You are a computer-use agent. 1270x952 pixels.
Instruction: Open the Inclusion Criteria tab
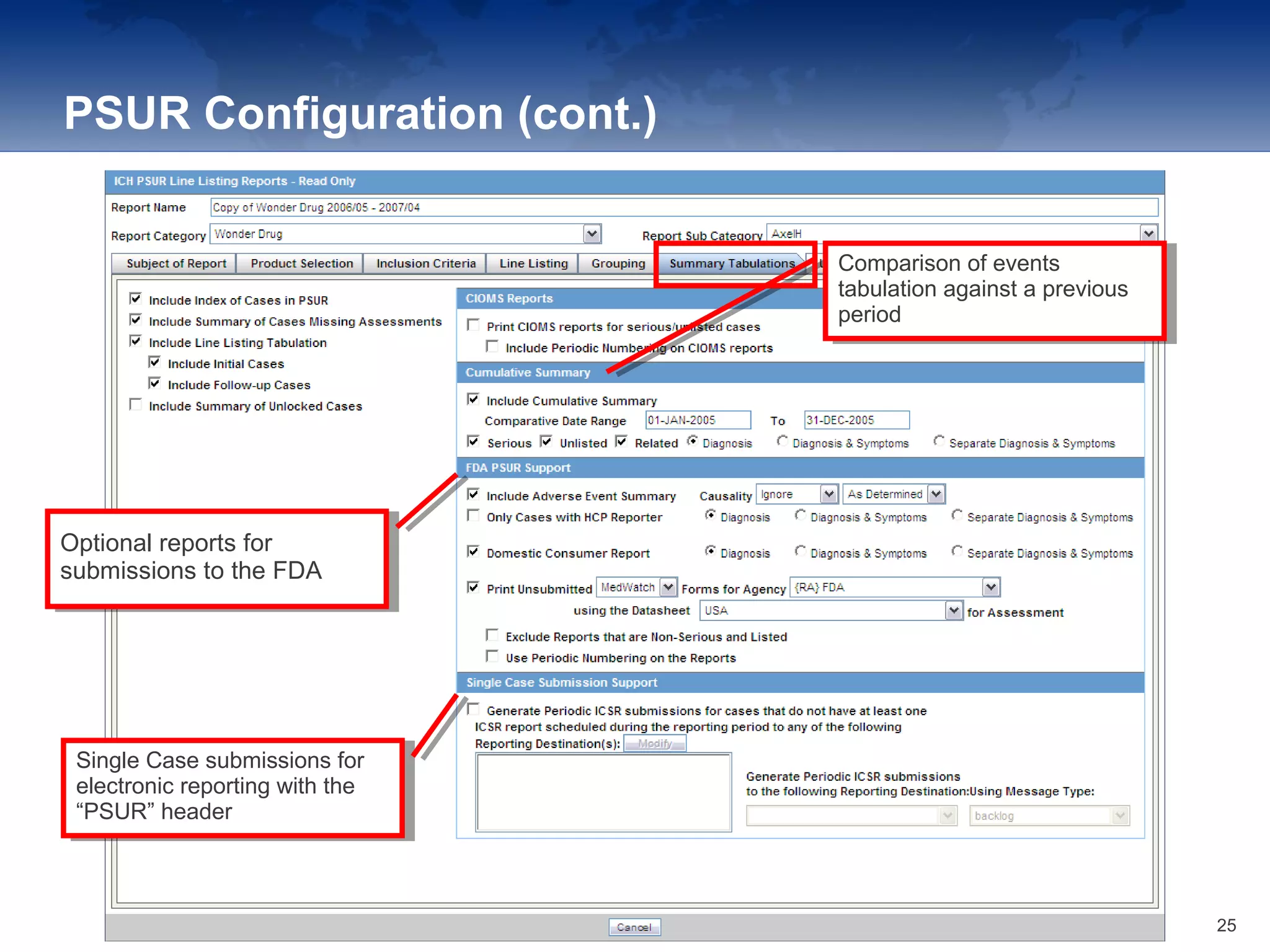tap(425, 263)
